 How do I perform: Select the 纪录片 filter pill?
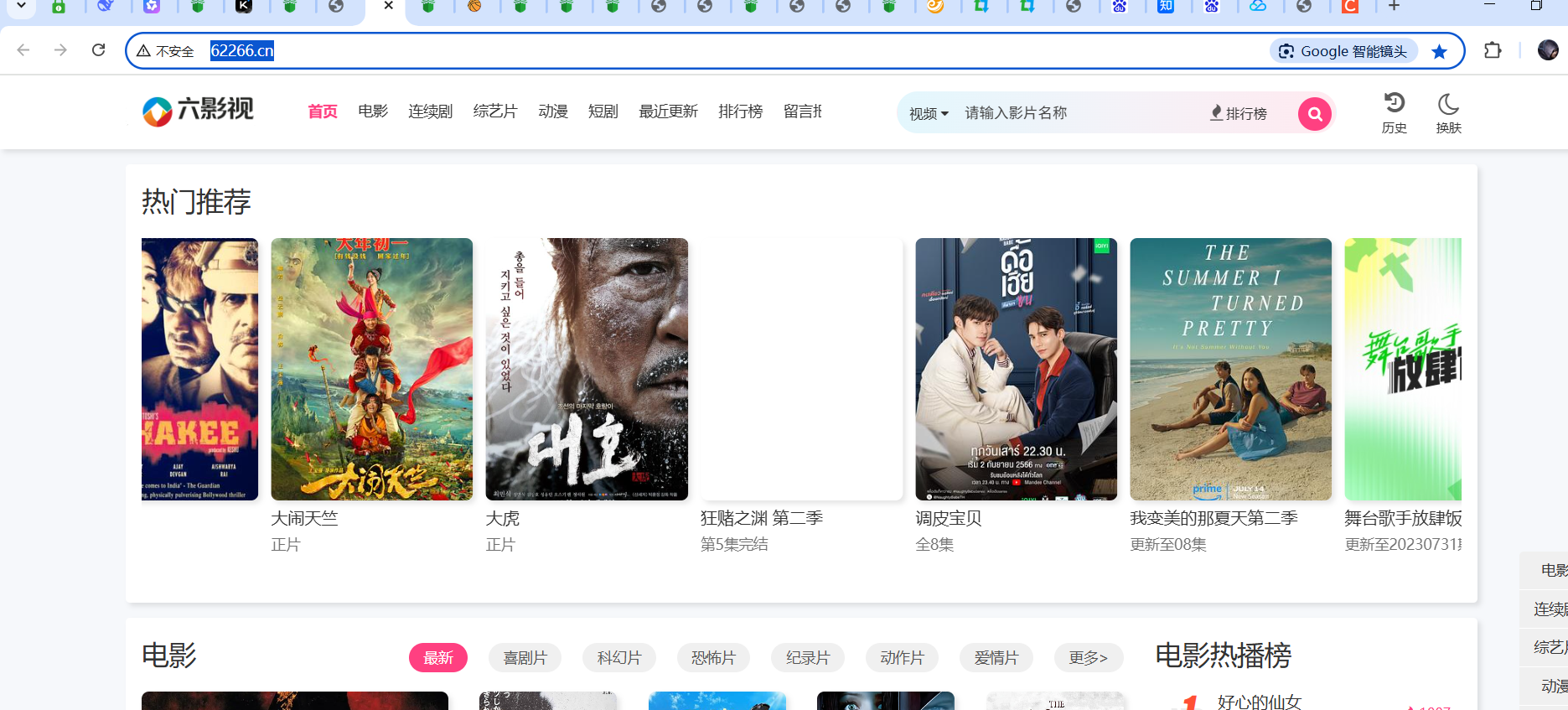pyautogui.click(x=808, y=658)
